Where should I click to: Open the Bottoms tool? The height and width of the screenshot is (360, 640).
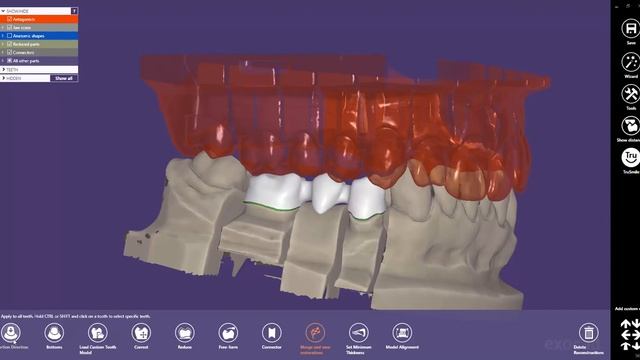[54, 333]
